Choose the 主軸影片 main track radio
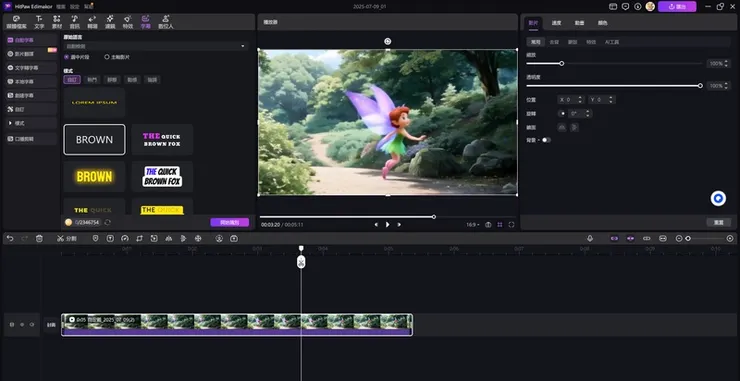 click(x=117, y=57)
